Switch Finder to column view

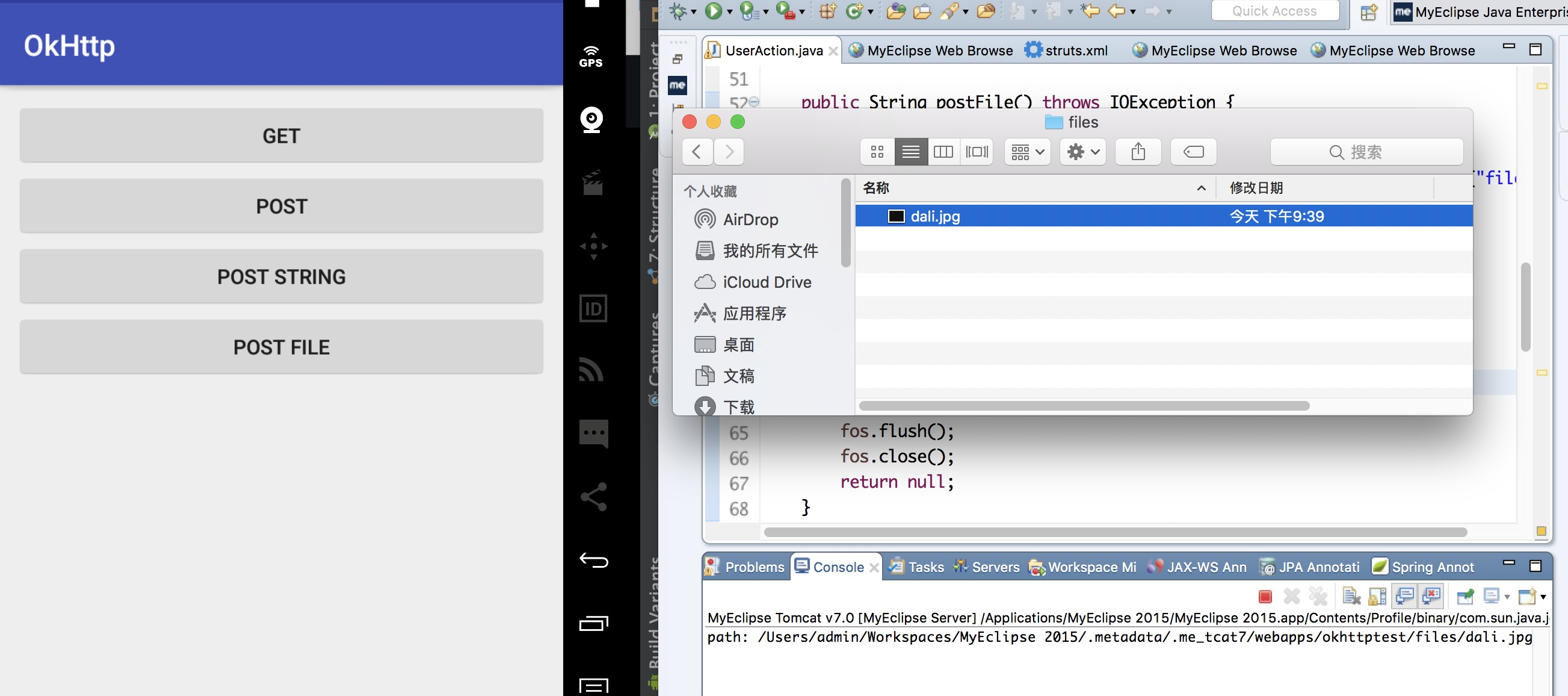(943, 152)
